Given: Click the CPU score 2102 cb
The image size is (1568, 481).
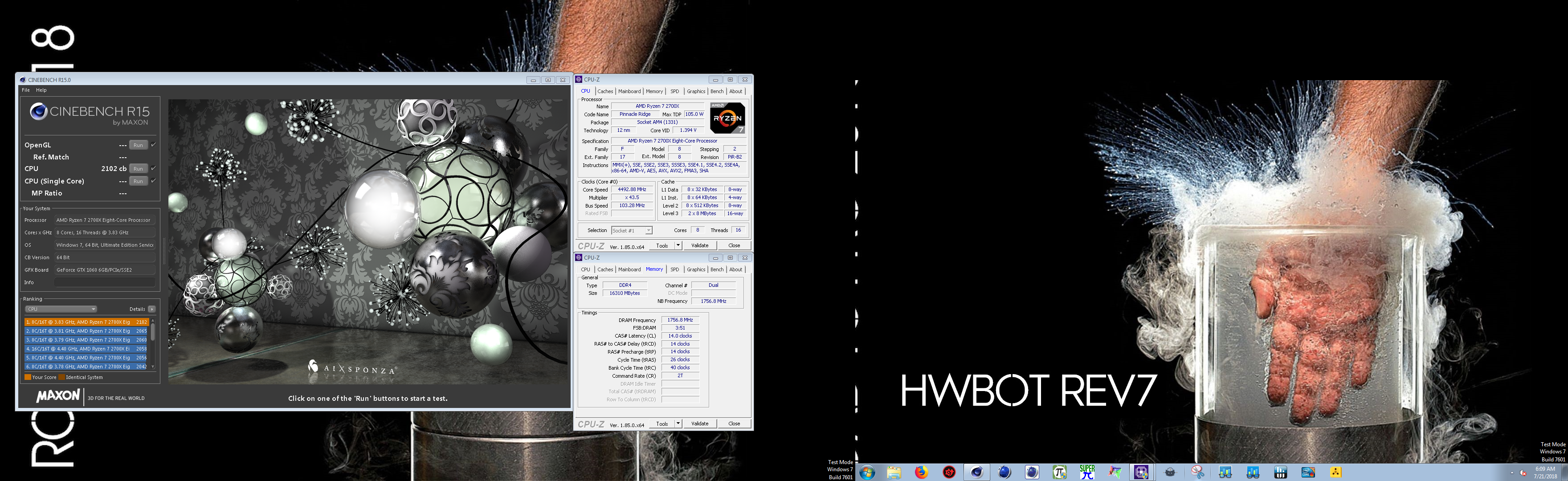Looking at the screenshot, I should point(114,169).
